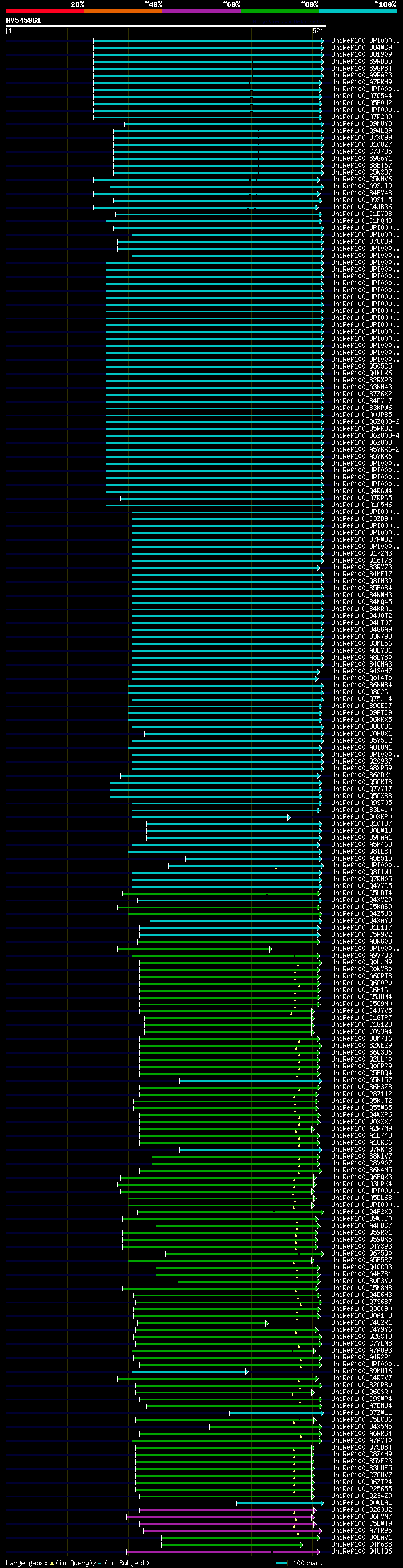Select the UniRef100_C4JB36 hit

pyautogui.click(x=361, y=207)
